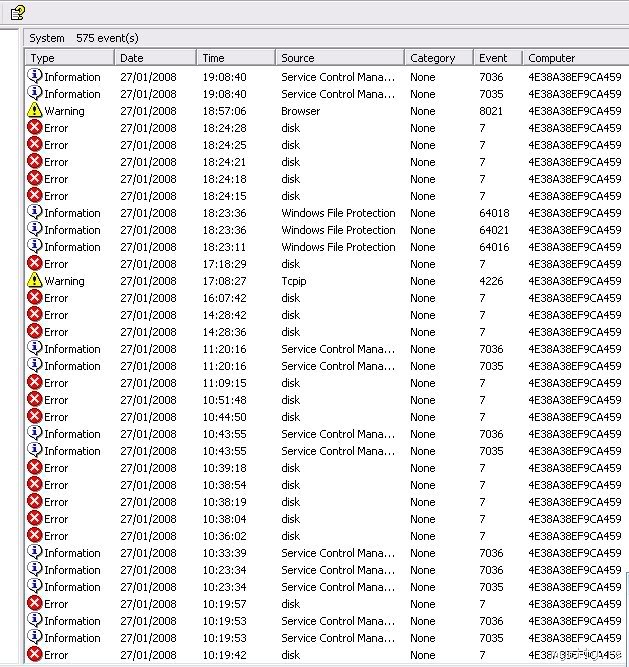Viewport: 629px width, 667px height.
Task: Click the Source cell reading 'Browser'
Action: point(300,111)
